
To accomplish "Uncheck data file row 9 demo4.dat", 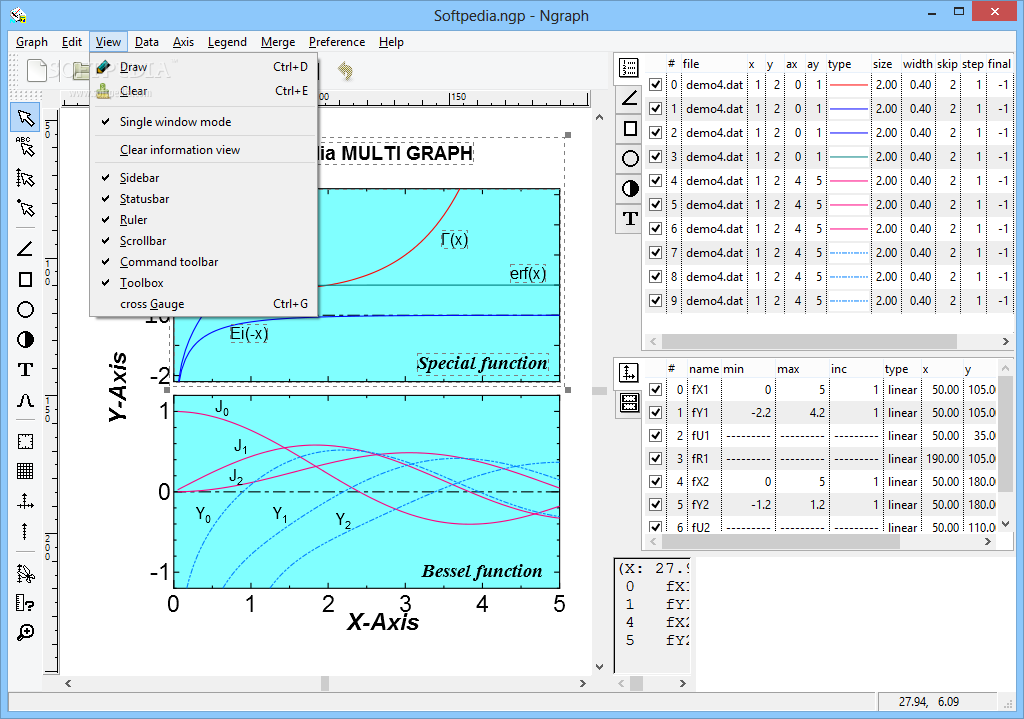I will tap(656, 301).
